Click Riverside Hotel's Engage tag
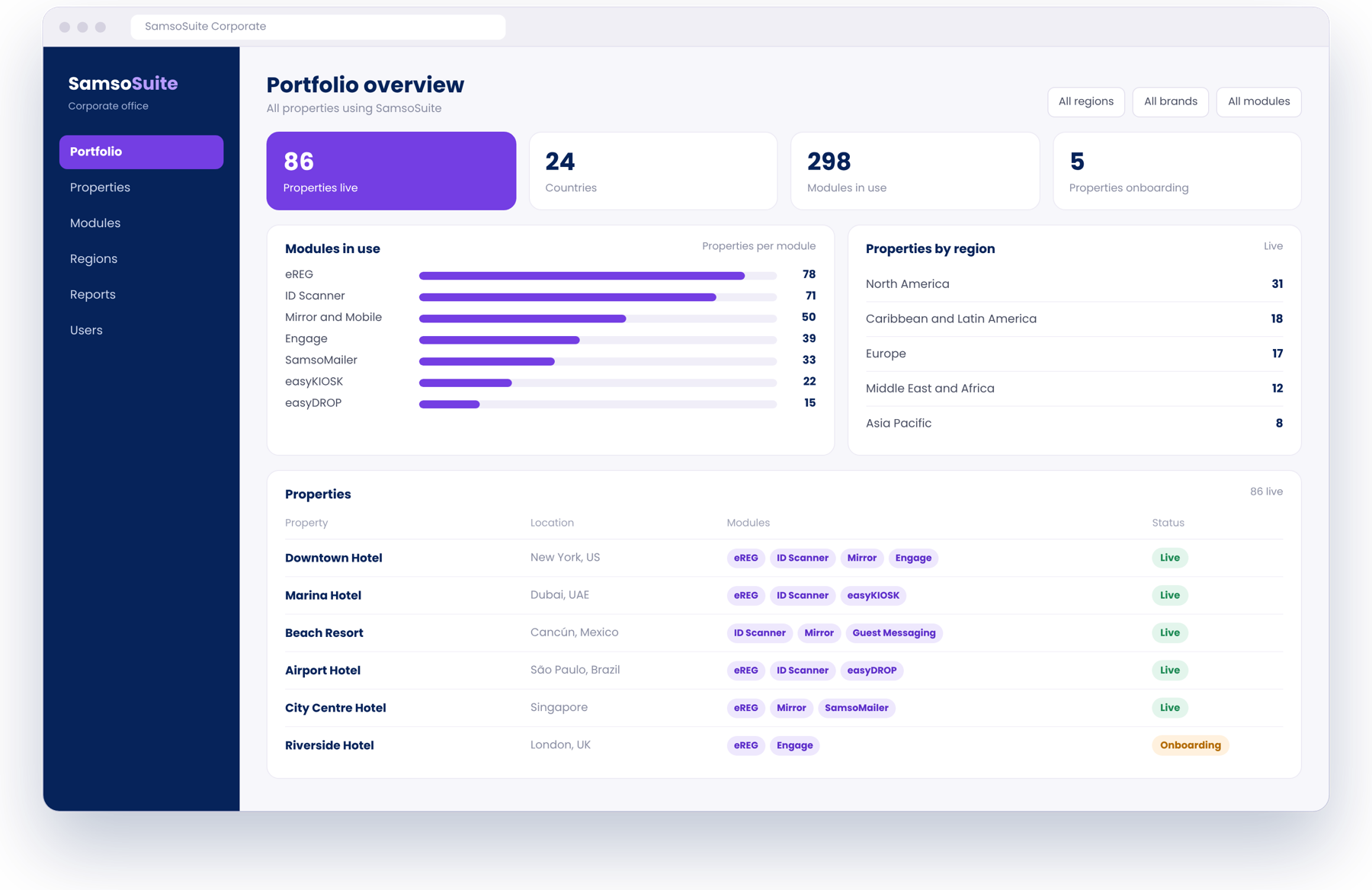 pyautogui.click(x=795, y=745)
